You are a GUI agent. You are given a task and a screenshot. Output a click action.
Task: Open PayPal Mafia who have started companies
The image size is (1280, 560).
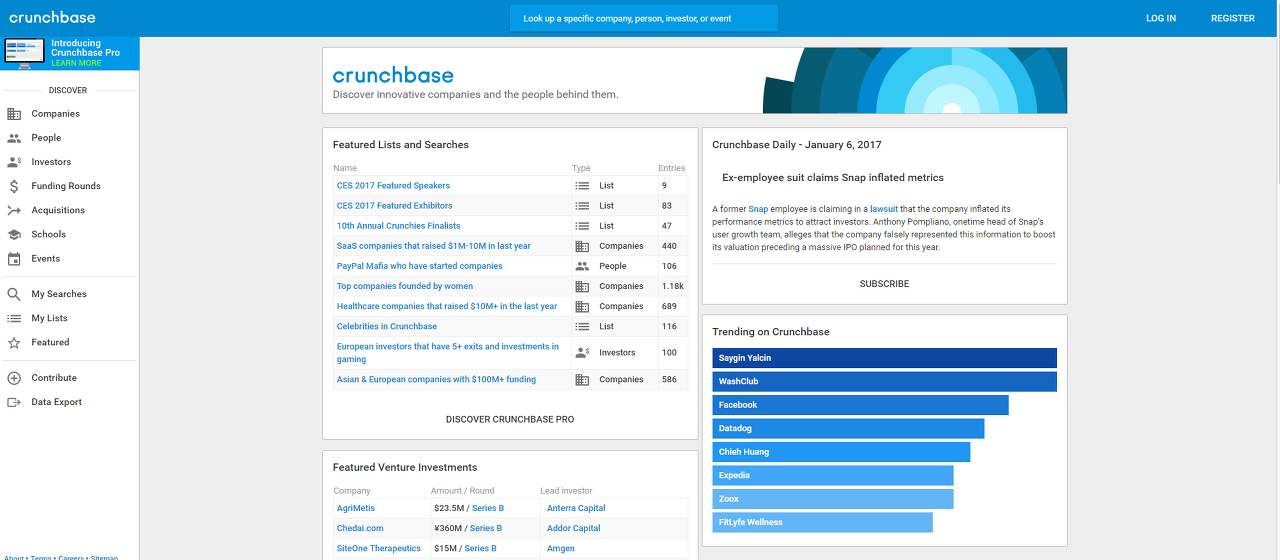(419, 266)
